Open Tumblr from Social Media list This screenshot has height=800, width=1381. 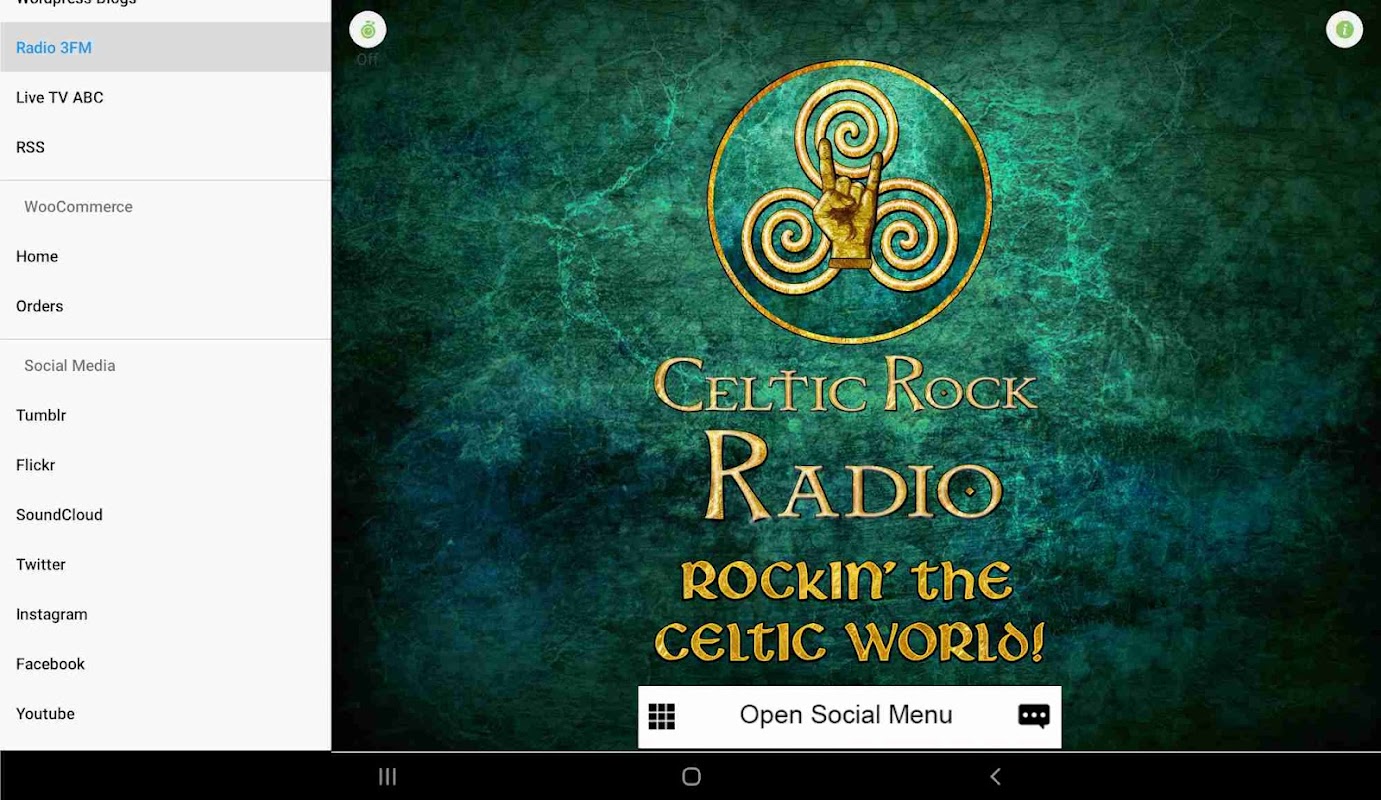[165, 415]
